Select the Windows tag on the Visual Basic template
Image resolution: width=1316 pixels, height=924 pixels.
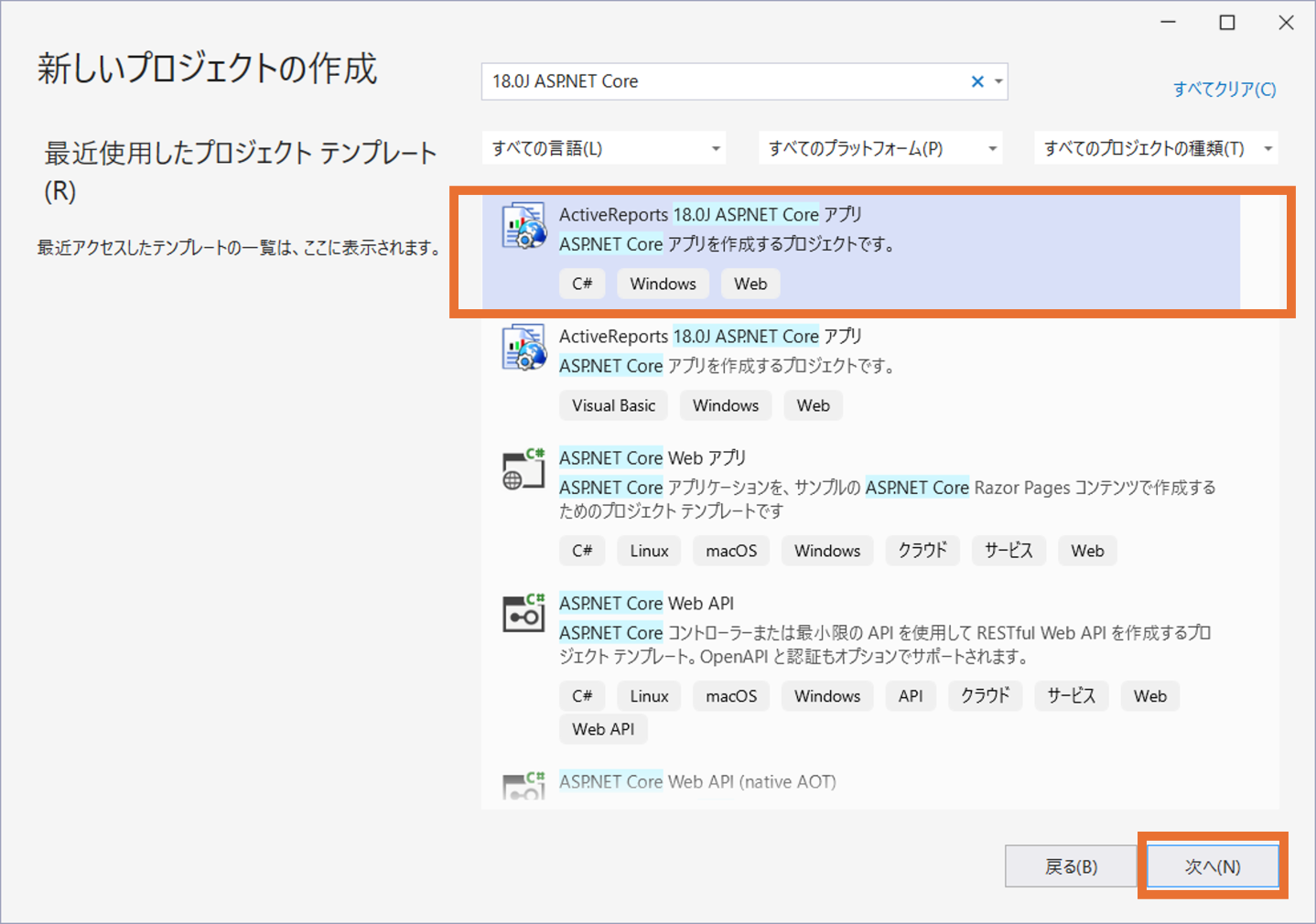pyautogui.click(x=725, y=405)
